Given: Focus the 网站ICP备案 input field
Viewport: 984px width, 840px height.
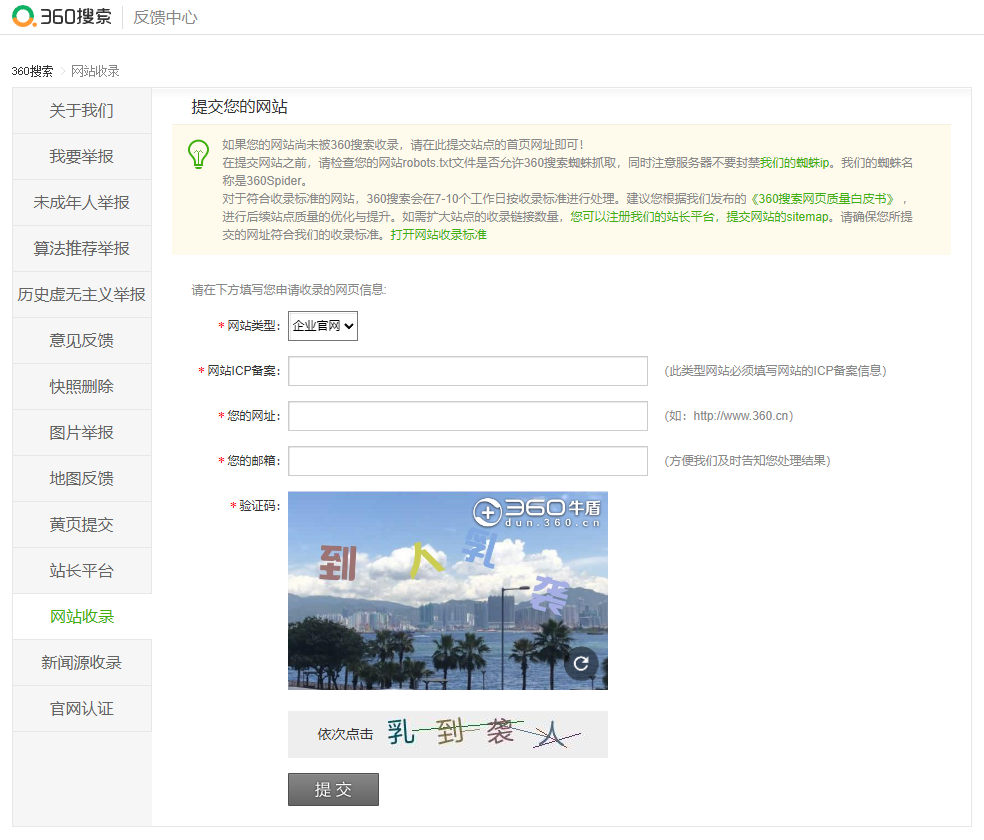Looking at the screenshot, I should (x=467, y=371).
